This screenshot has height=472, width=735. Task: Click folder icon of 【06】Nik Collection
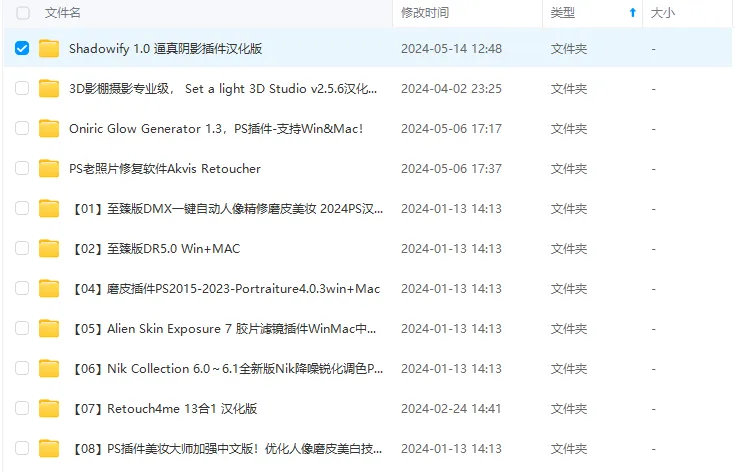tap(49, 368)
